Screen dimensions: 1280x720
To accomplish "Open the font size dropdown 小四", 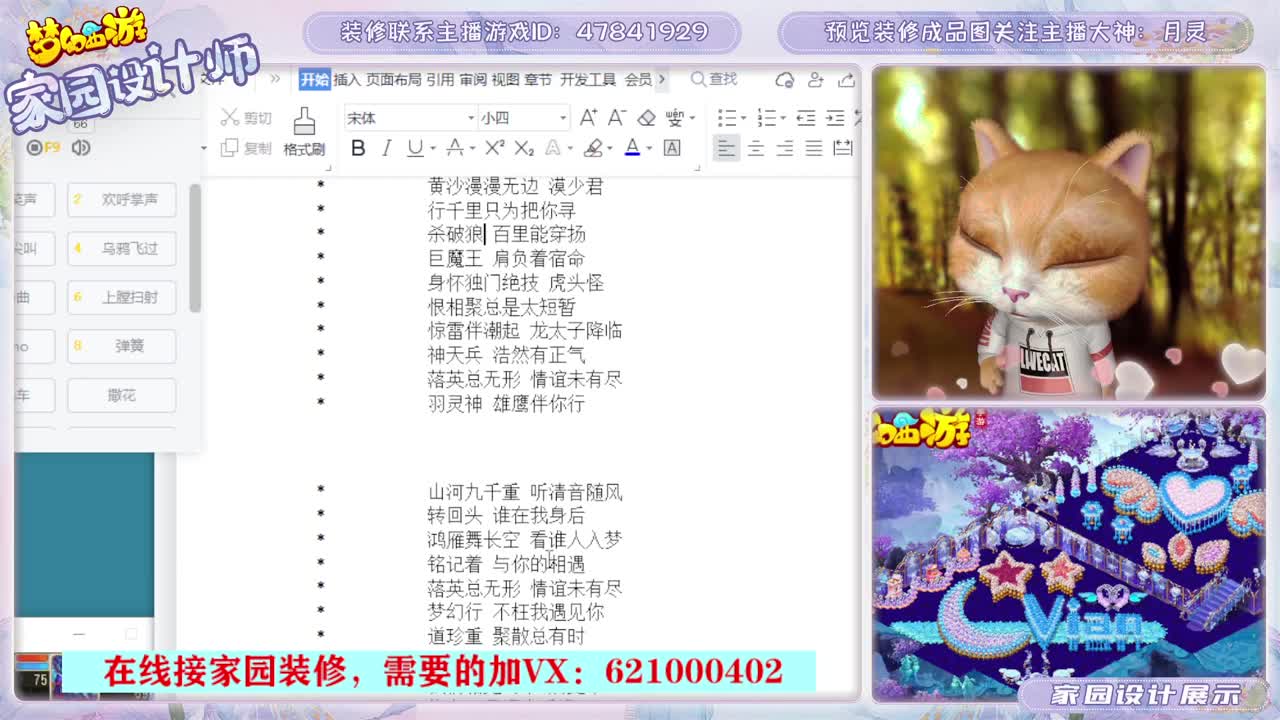I will [524, 118].
